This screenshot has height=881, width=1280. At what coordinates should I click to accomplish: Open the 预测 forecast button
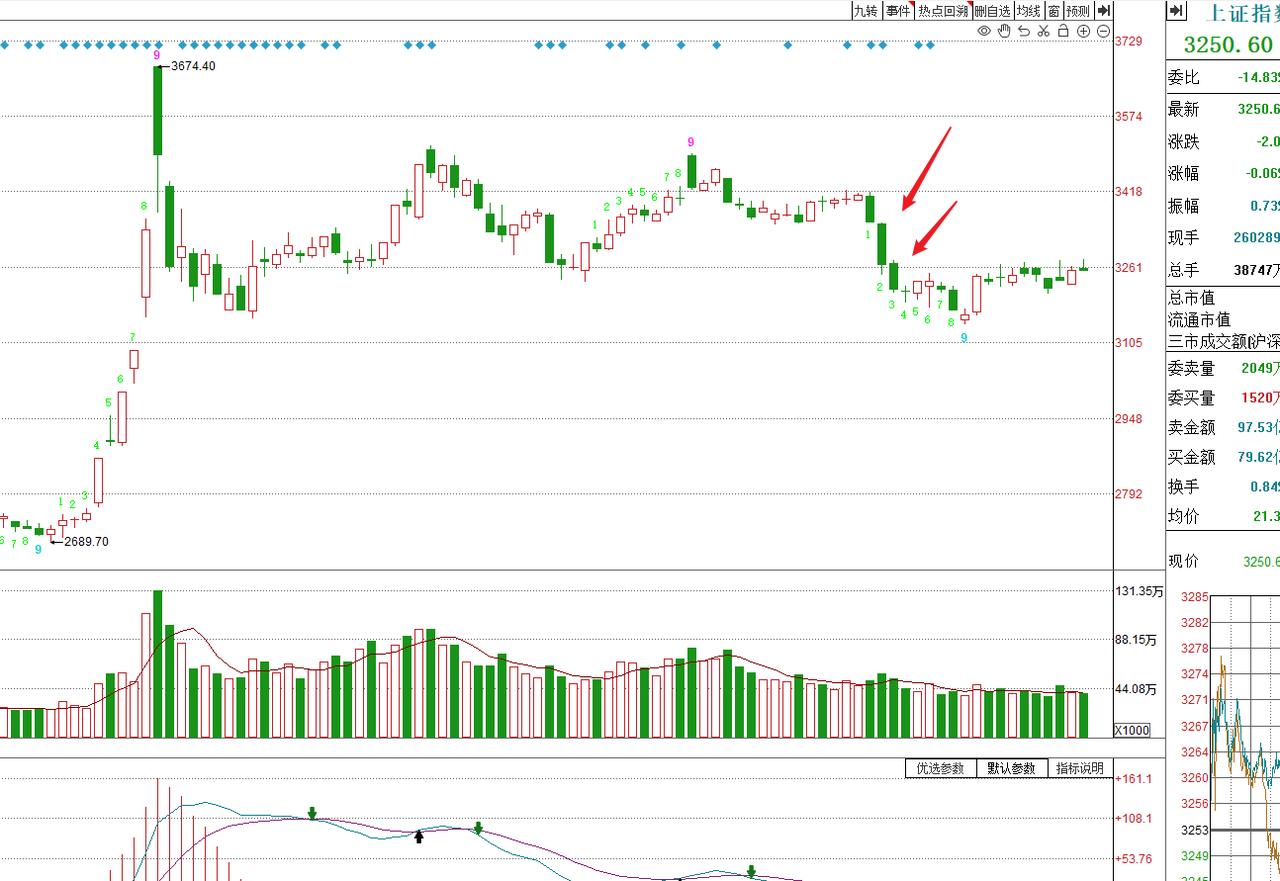pyautogui.click(x=1078, y=11)
